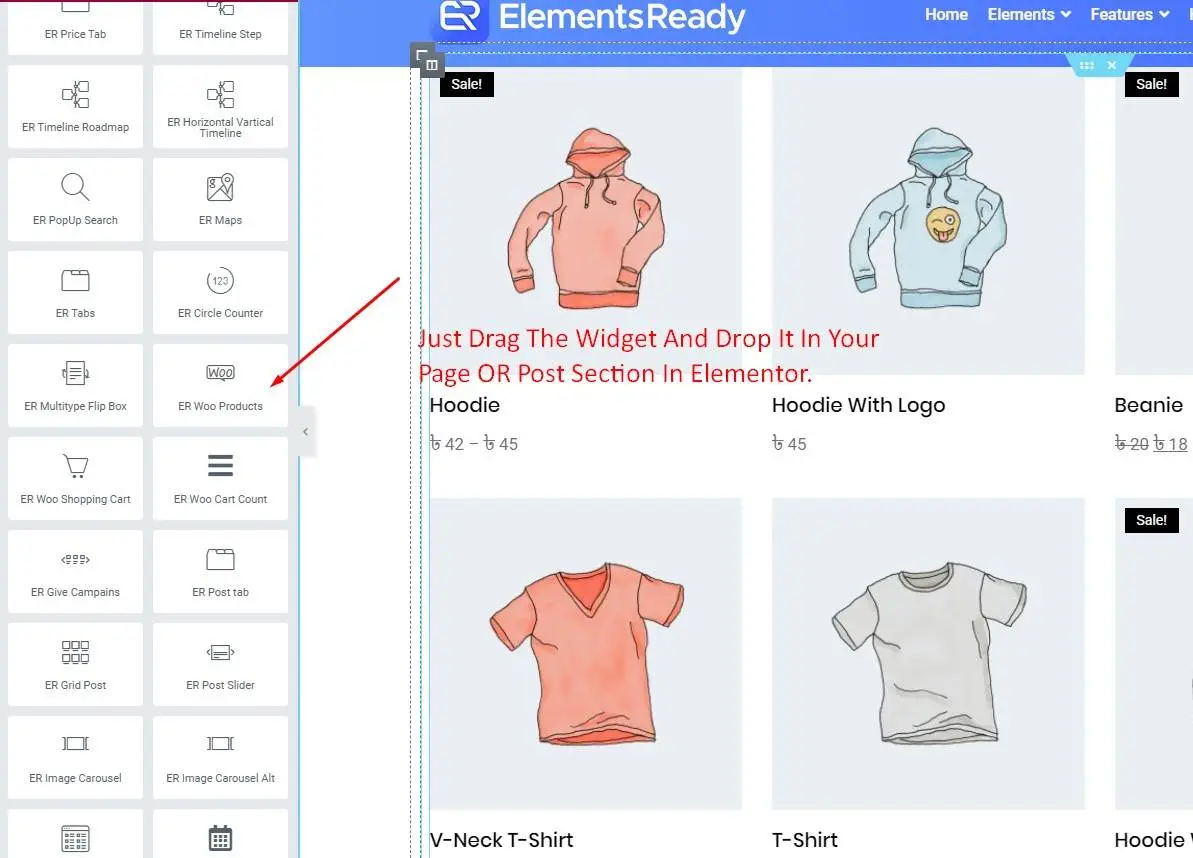Choose the ER Woo Cart Count widget

(x=220, y=478)
